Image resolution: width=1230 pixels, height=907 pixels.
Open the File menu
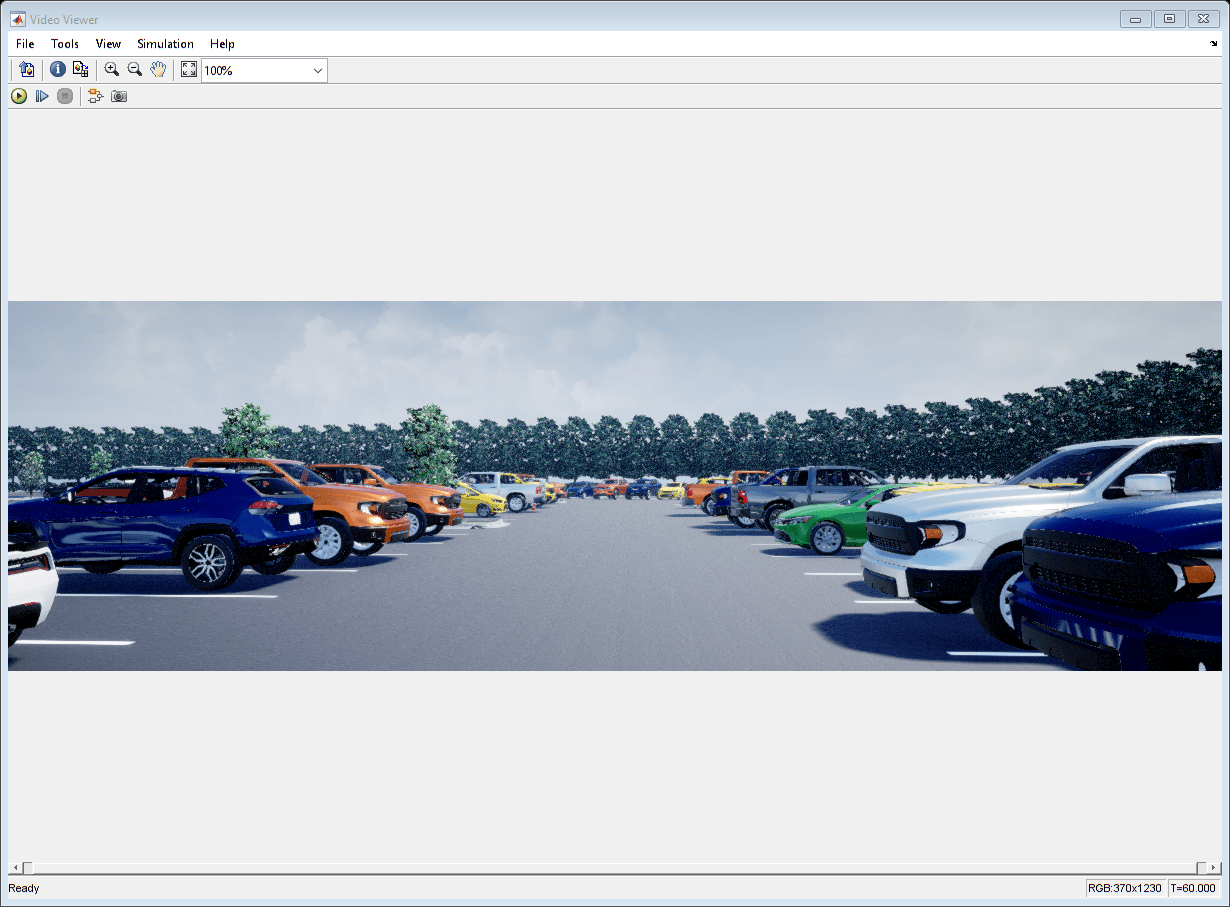25,44
